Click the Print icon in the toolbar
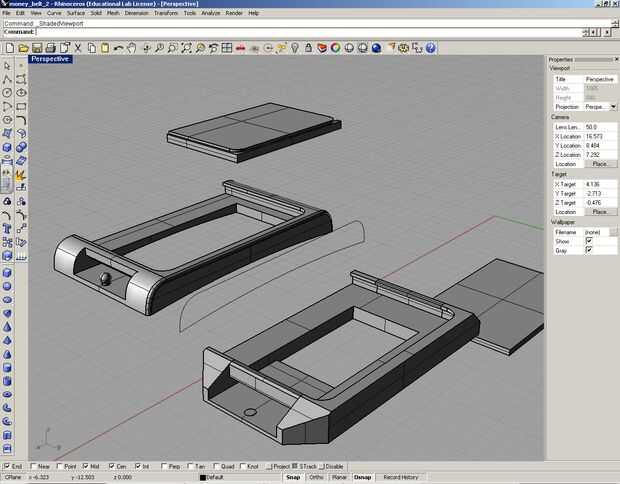Image resolution: width=620 pixels, height=484 pixels. click(50, 48)
